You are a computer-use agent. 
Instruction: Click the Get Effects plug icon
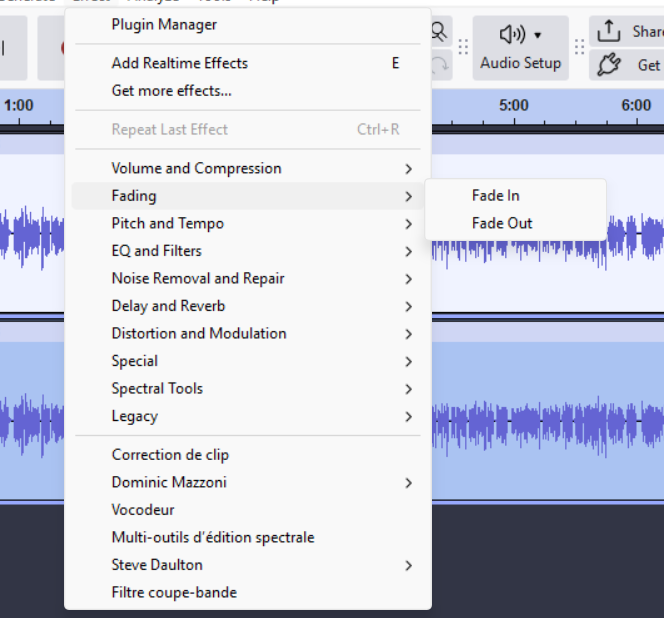[609, 65]
